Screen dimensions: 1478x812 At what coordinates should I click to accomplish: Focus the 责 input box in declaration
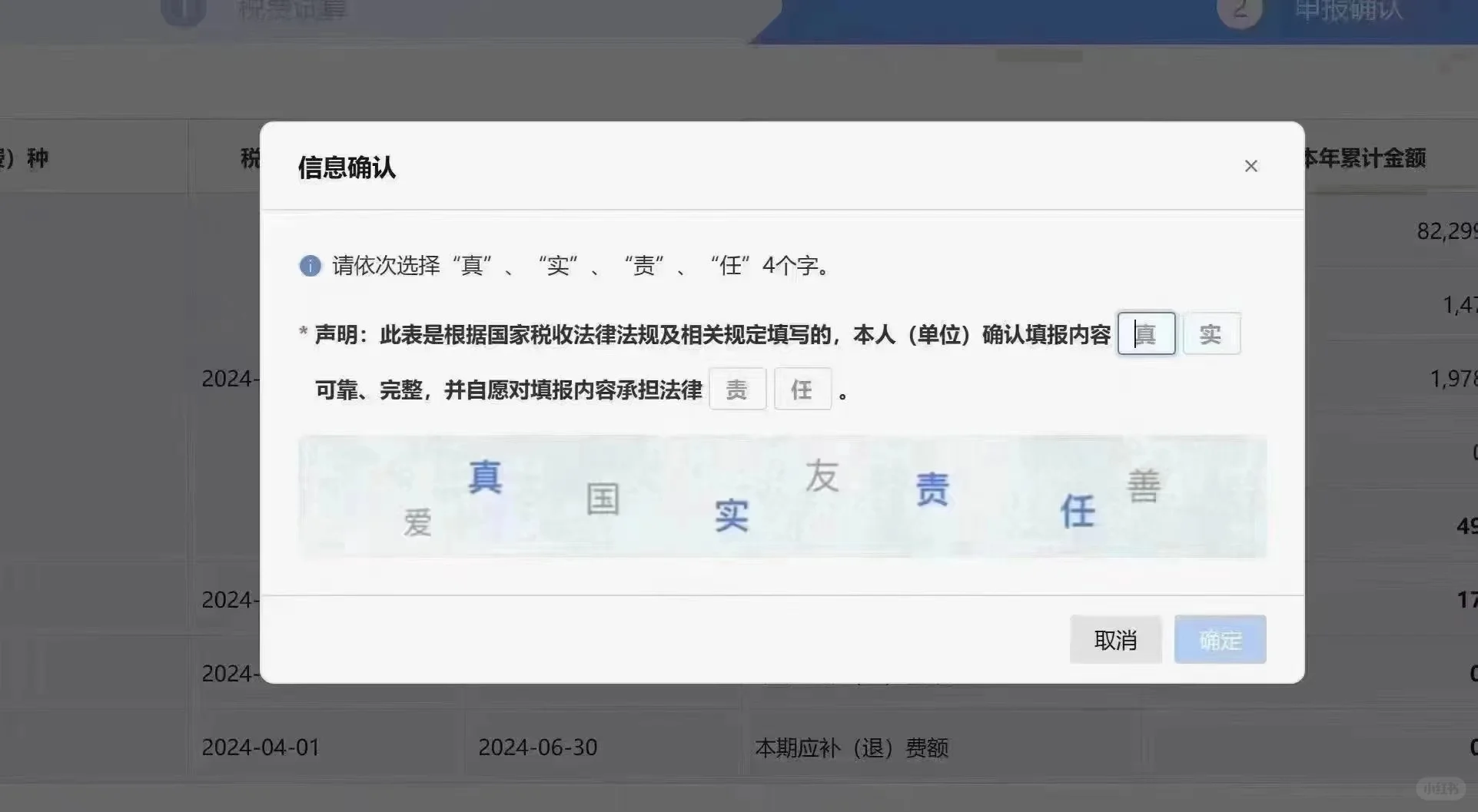(x=738, y=389)
